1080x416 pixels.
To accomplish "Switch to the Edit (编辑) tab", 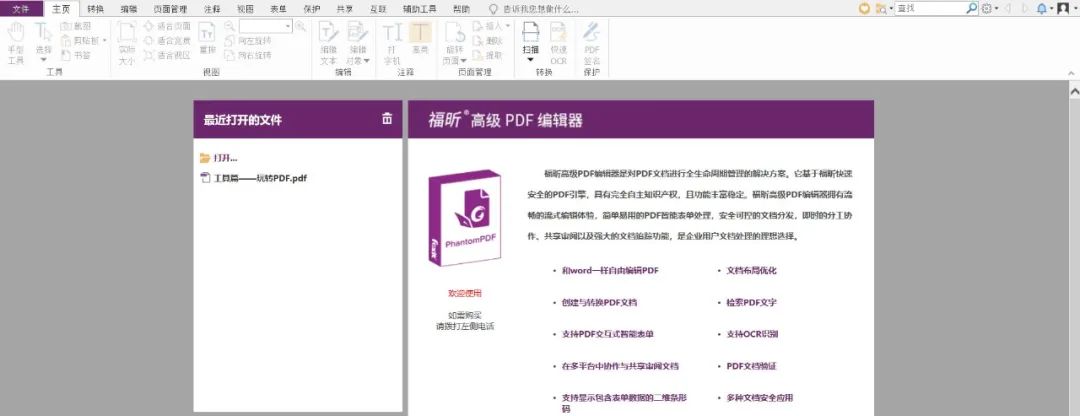I will 128,9.
